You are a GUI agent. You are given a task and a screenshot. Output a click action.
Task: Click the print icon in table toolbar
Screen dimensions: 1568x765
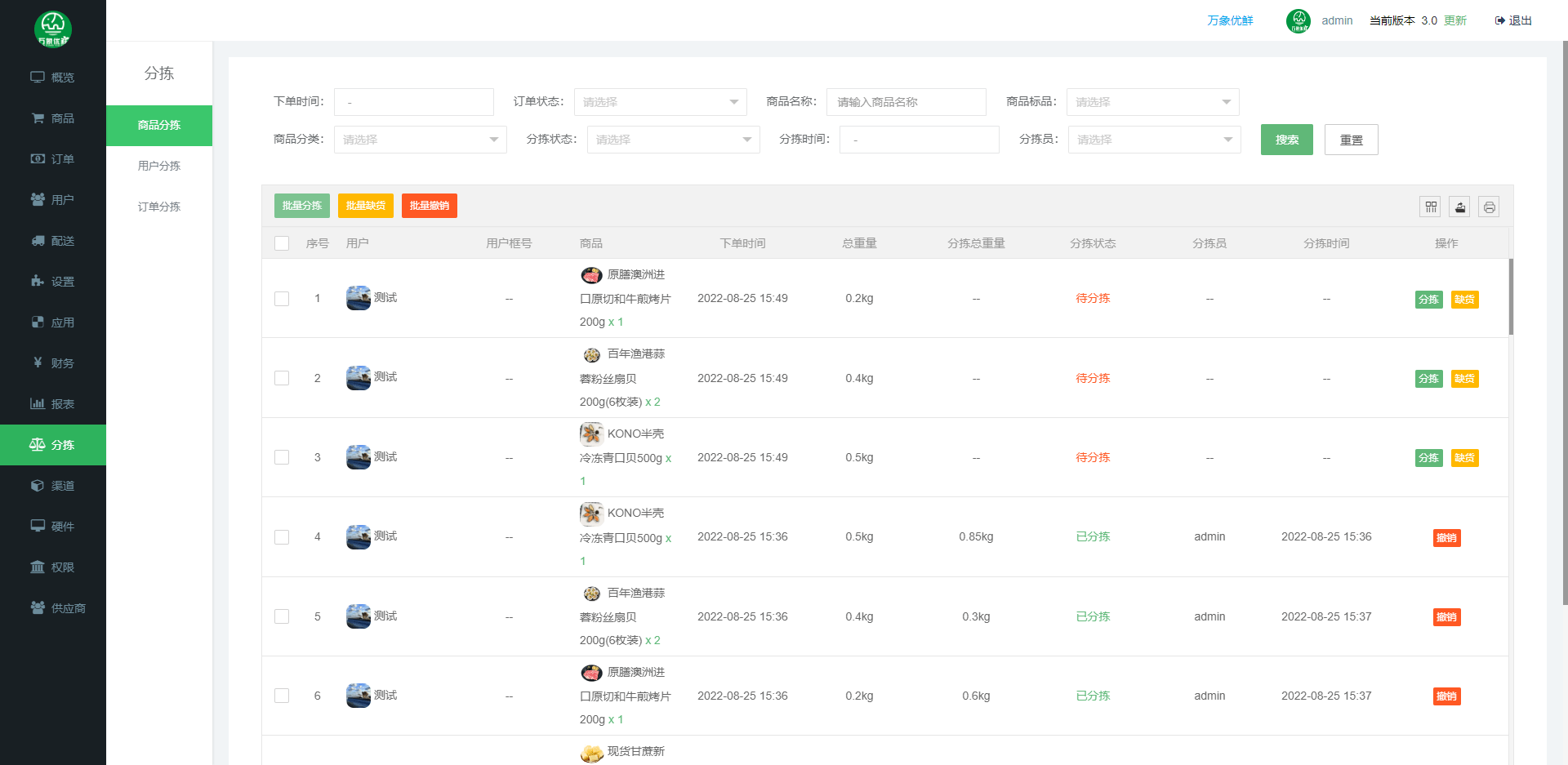pyautogui.click(x=1489, y=207)
